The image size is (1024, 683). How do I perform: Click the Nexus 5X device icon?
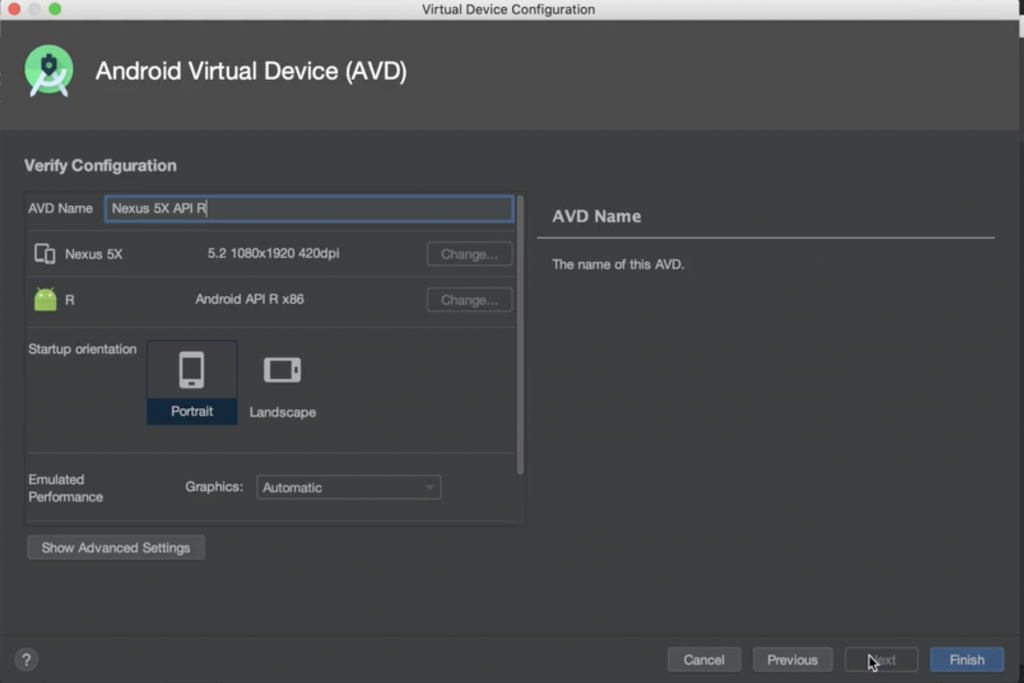coord(44,253)
